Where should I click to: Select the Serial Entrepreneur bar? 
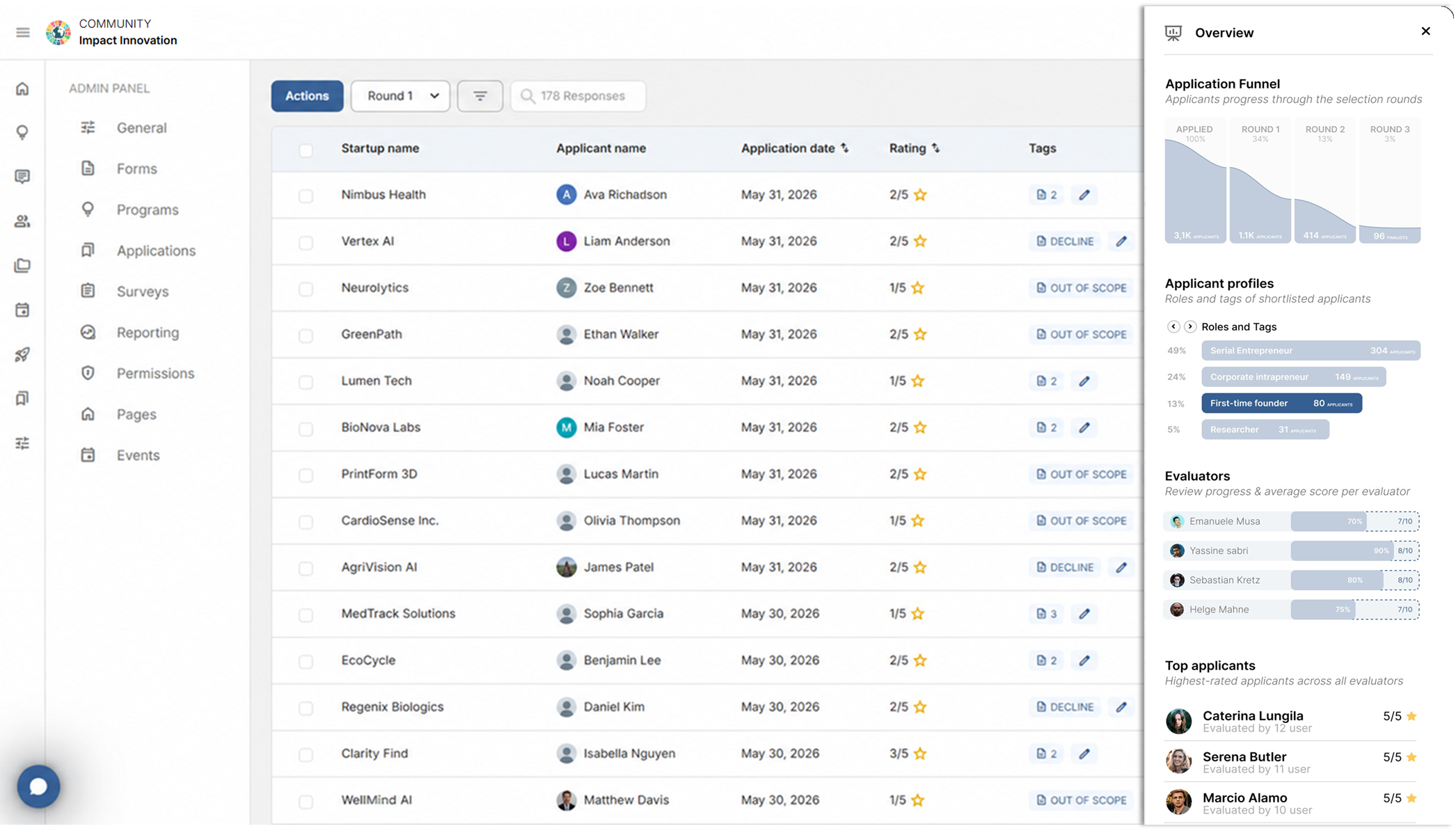pos(1311,351)
